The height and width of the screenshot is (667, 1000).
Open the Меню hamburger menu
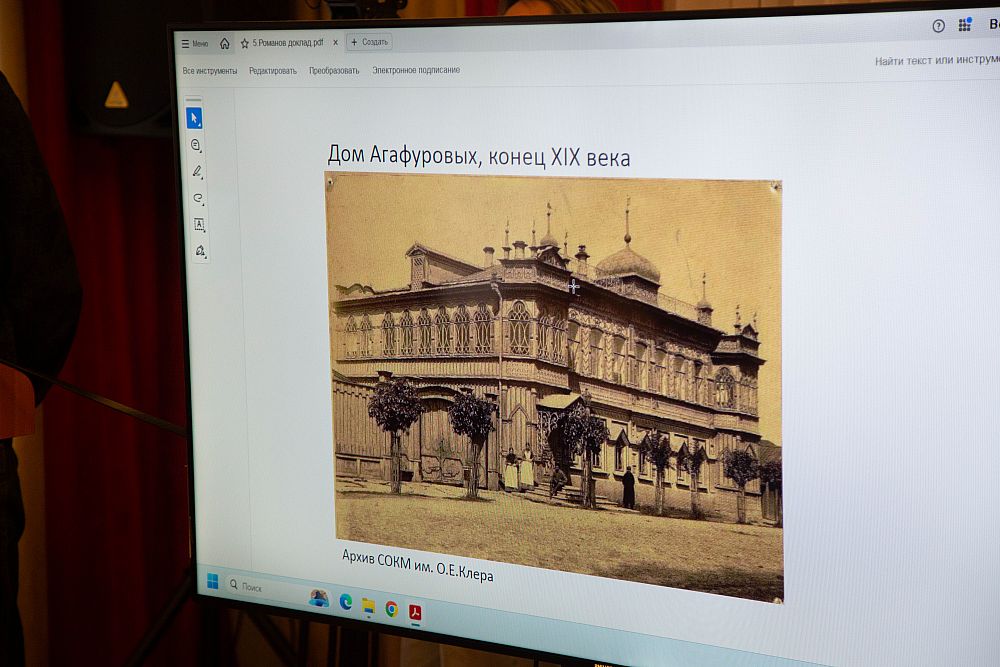[194, 43]
